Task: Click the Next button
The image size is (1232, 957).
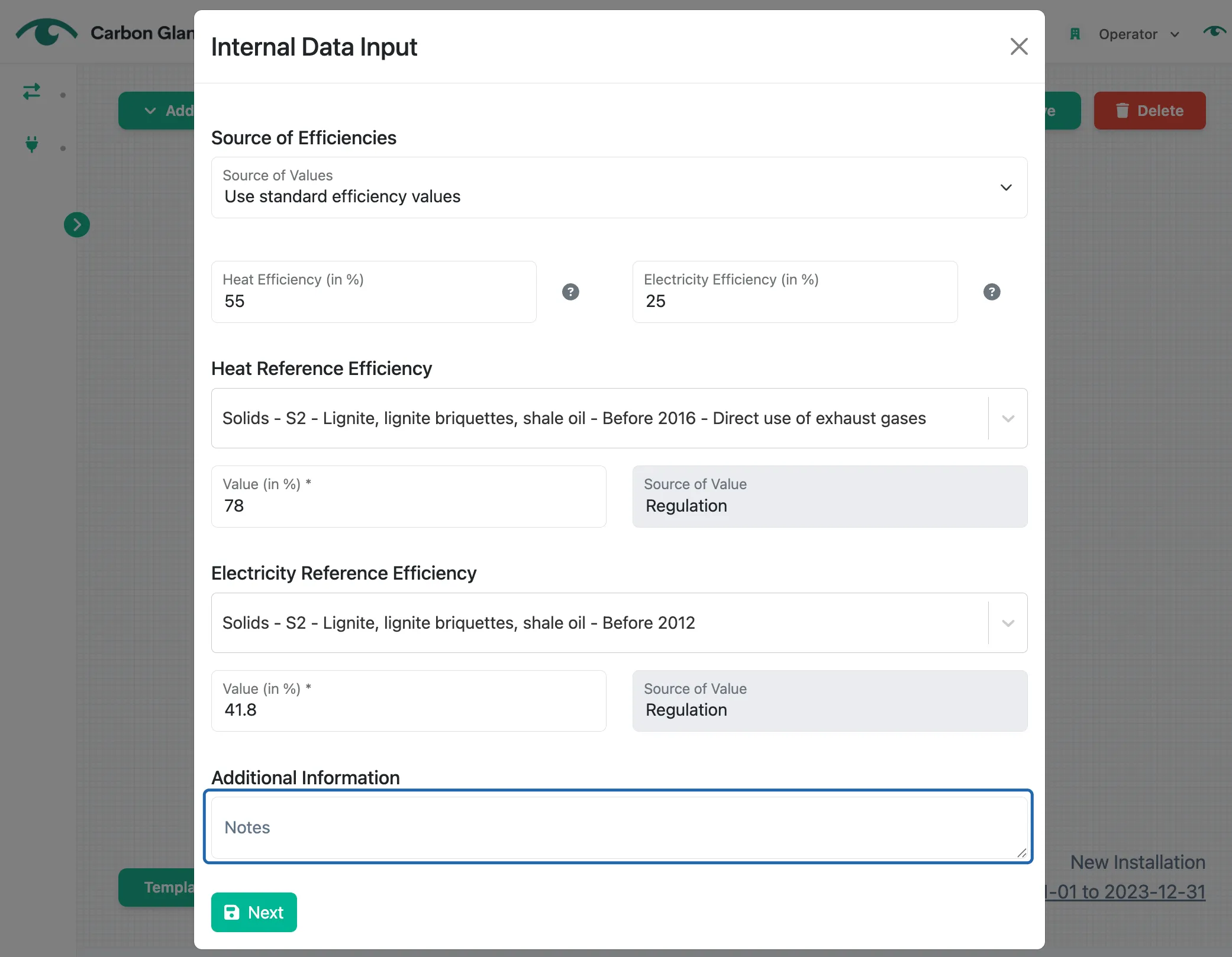Action: pyautogui.click(x=254, y=912)
